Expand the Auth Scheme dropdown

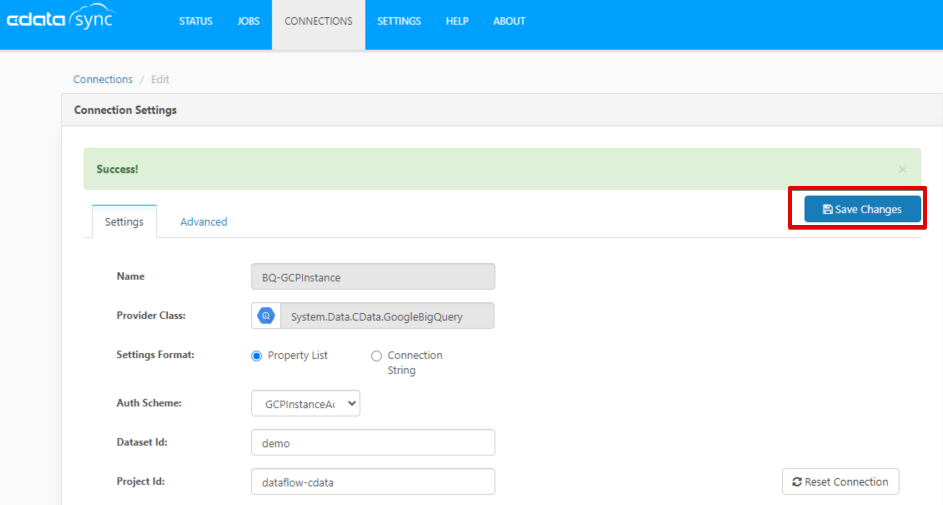pos(306,403)
